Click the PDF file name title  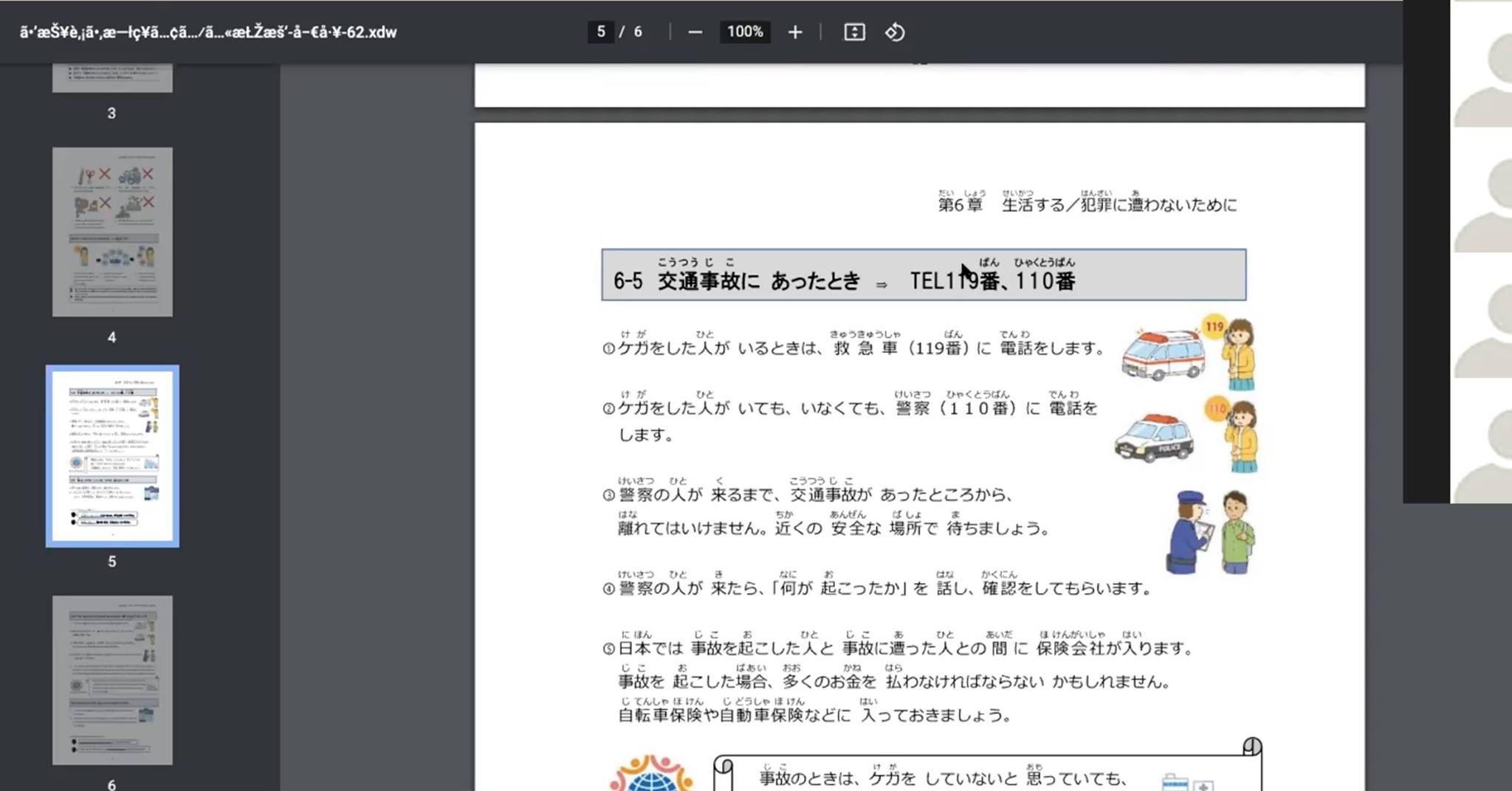(x=208, y=32)
